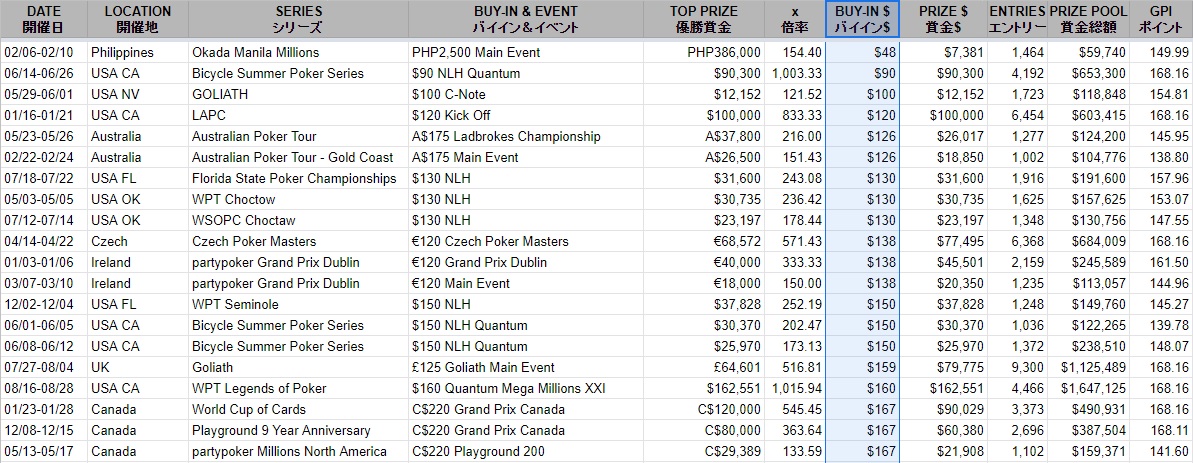Click the DATE column header
The width and height of the screenshot is (1193, 463).
[x=43, y=19]
